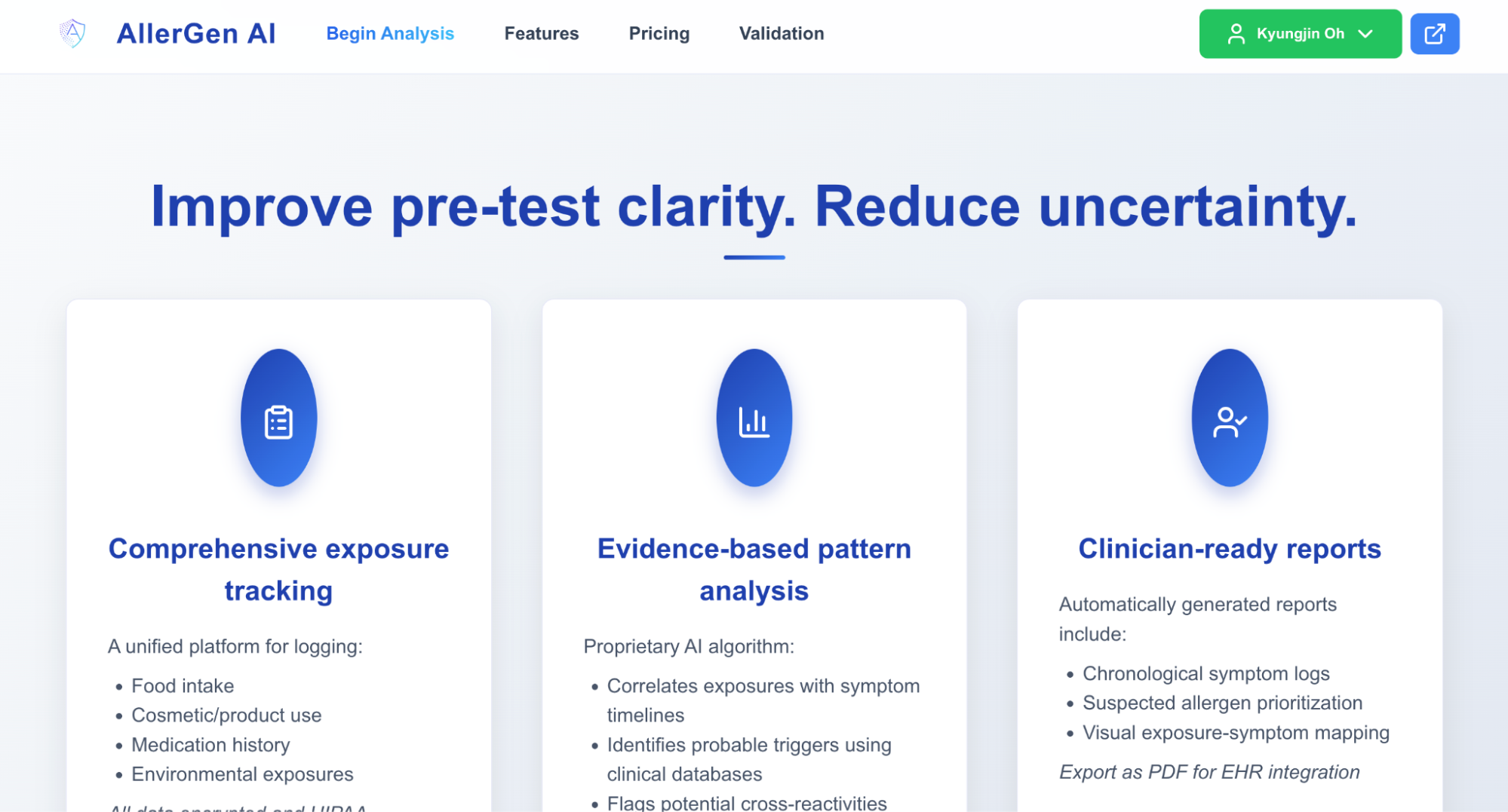Viewport: 1508px width, 812px height.
Task: Go to Begin Analysis in navigation
Action: pos(390,34)
